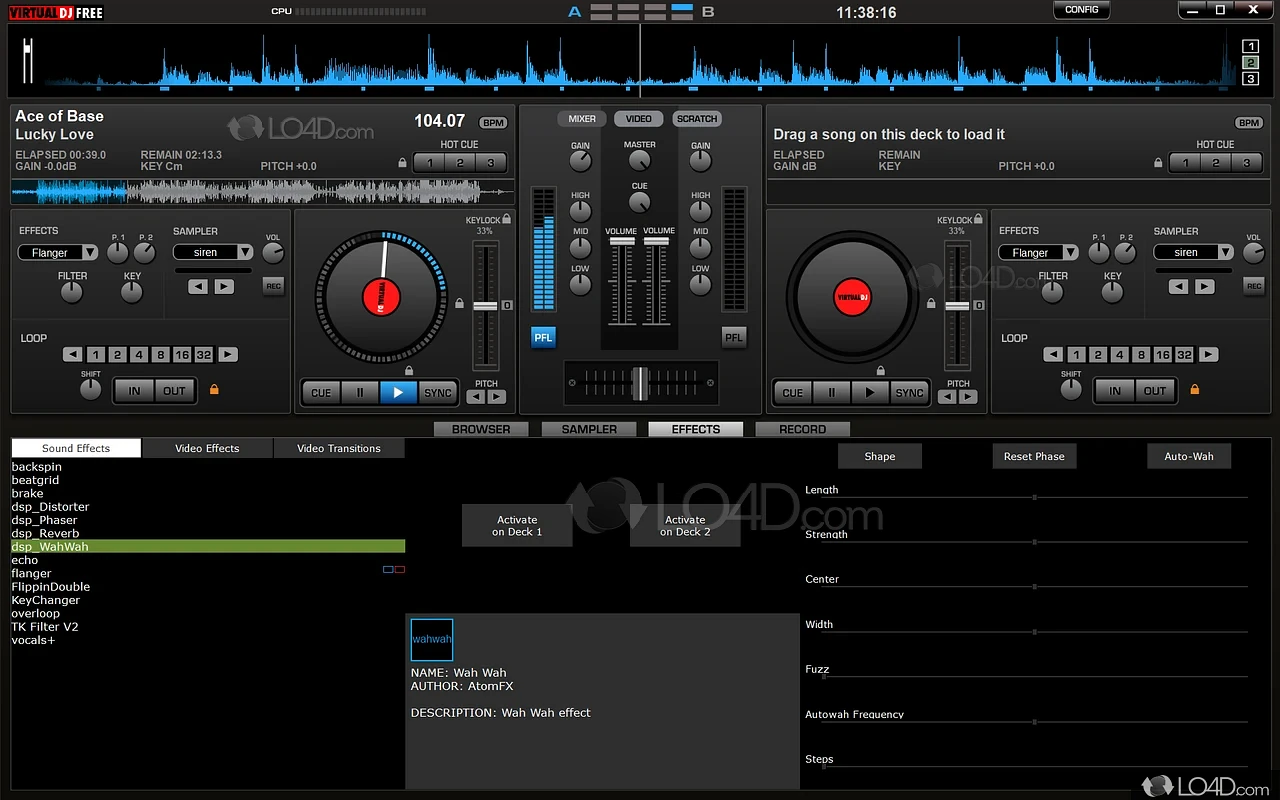
Task: Sync deck B tempo
Action: tap(909, 393)
